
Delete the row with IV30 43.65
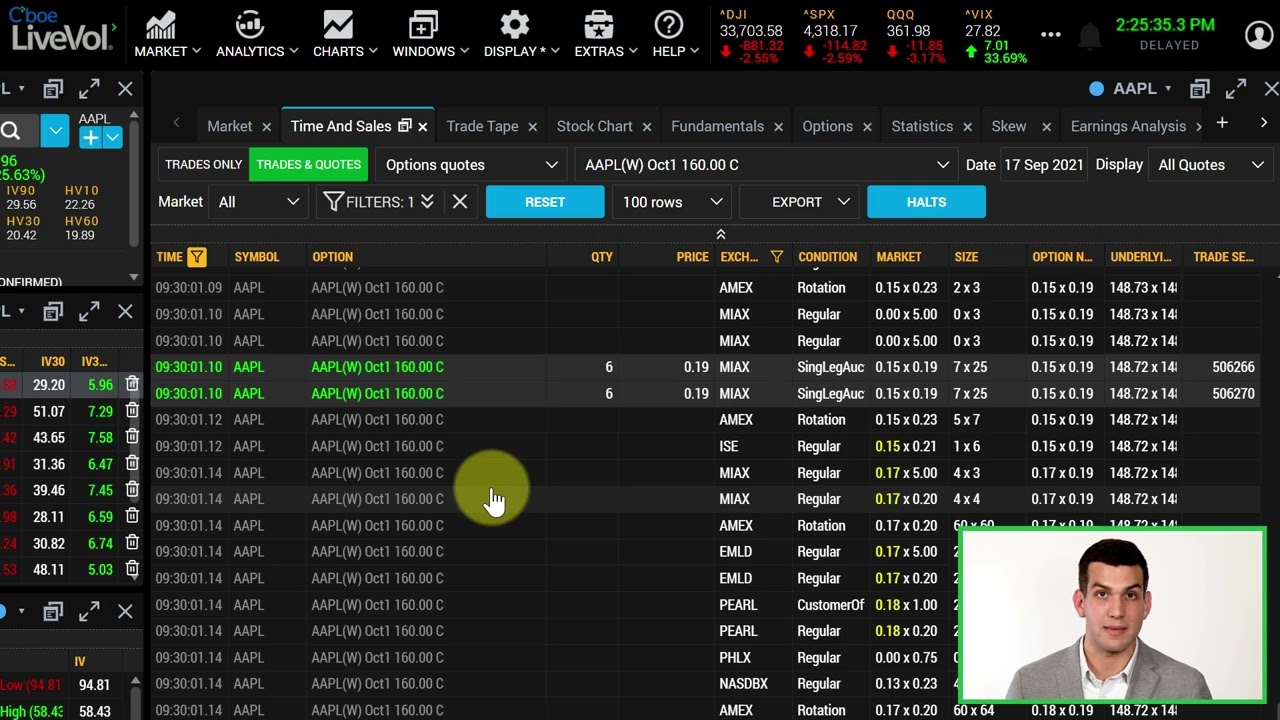click(x=132, y=437)
